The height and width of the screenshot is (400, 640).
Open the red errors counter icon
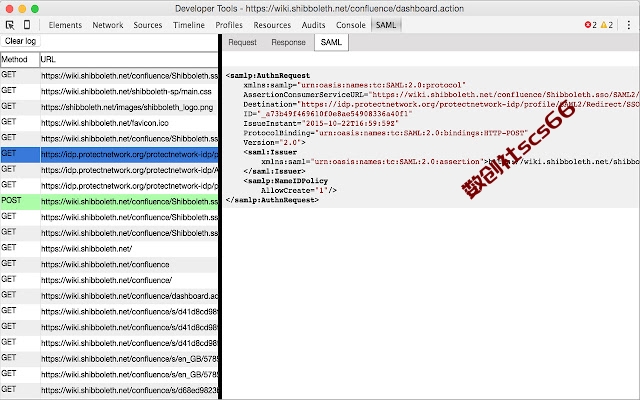click(590, 25)
